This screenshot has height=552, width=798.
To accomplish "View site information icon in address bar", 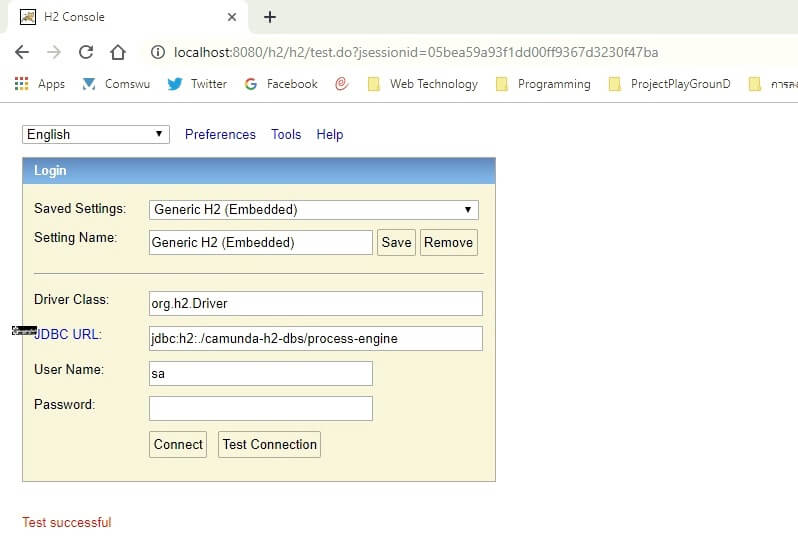I will (158, 52).
